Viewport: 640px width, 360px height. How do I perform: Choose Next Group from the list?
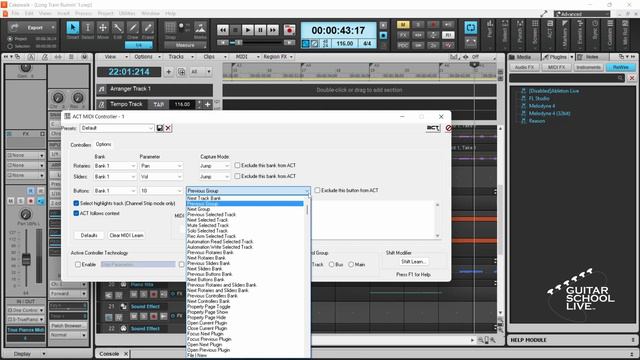[x=198, y=209]
